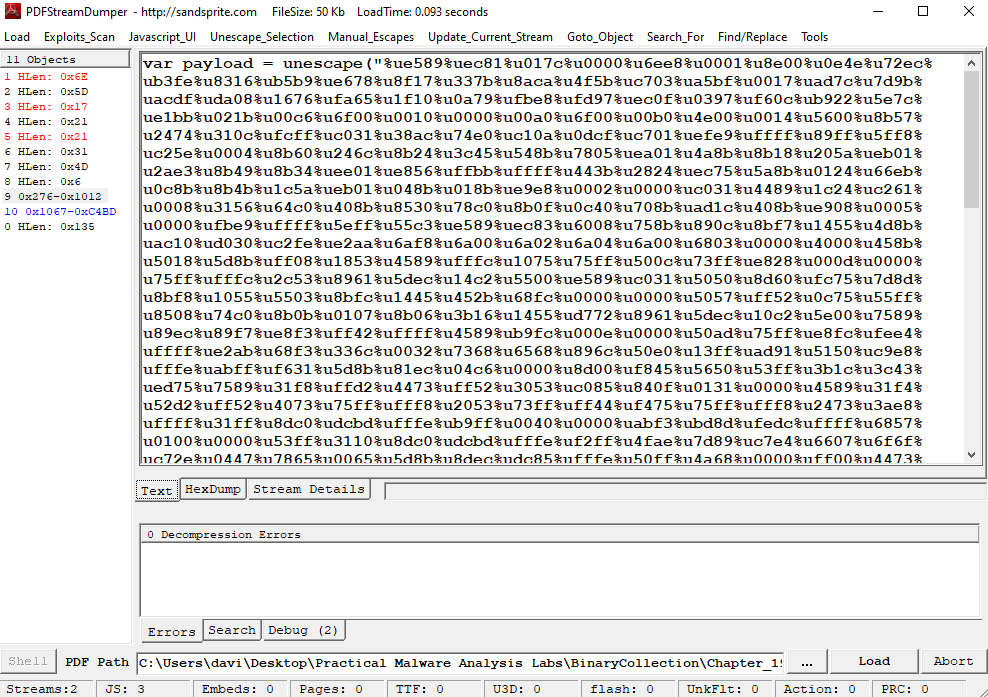Image resolution: width=988 pixels, height=697 pixels.
Task: Click the Abort button
Action: (953, 661)
